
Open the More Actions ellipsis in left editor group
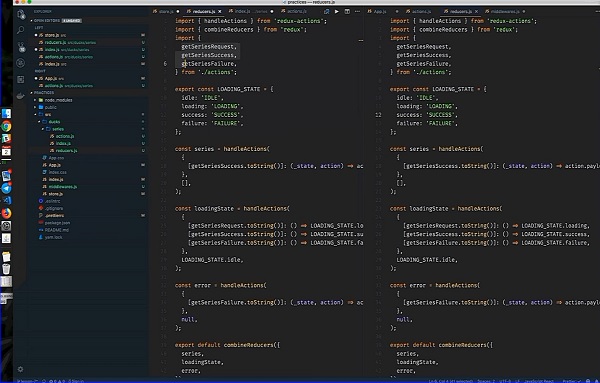point(357,11)
